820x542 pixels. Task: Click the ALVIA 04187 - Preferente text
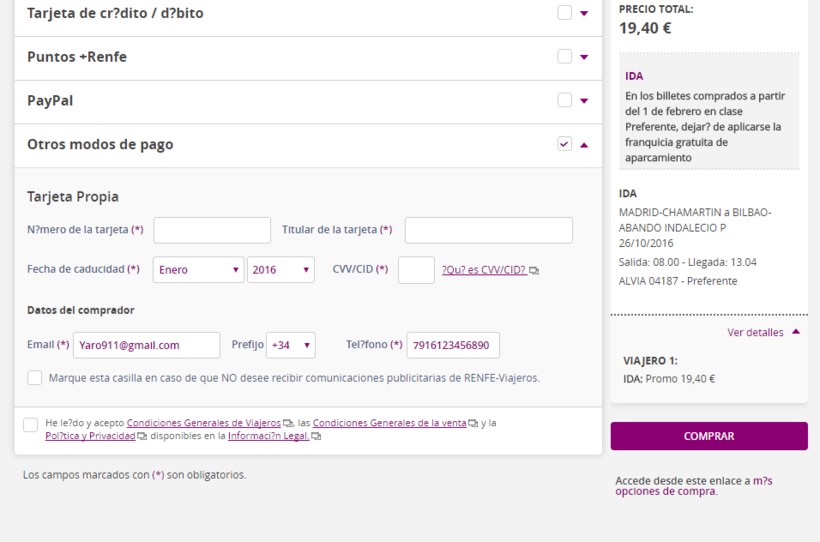pyautogui.click(x=678, y=281)
